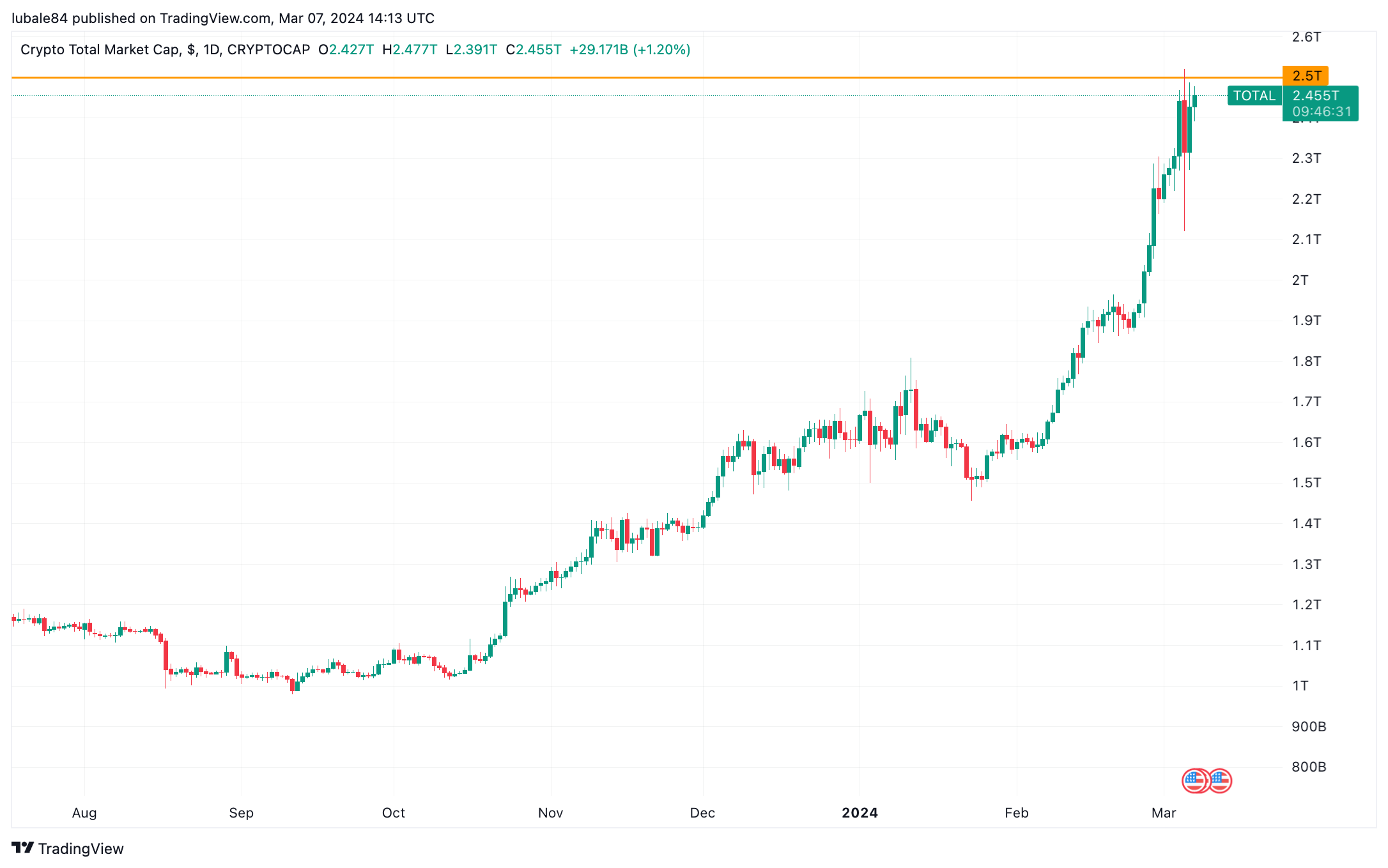Image resolution: width=1388 pixels, height=868 pixels.
Task: Click the green TOTAL symbol tag
Action: pyautogui.click(x=1254, y=96)
